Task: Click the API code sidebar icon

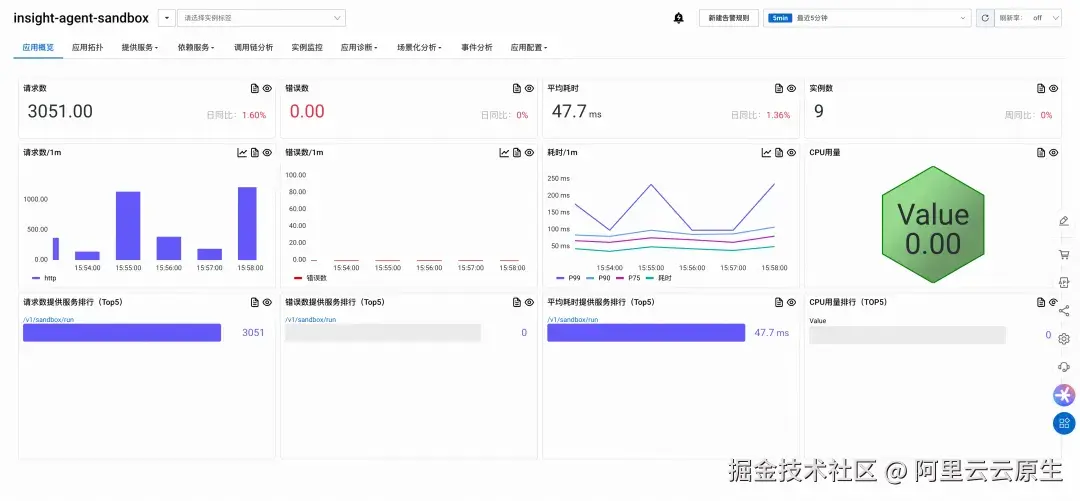Action: tap(1064, 283)
